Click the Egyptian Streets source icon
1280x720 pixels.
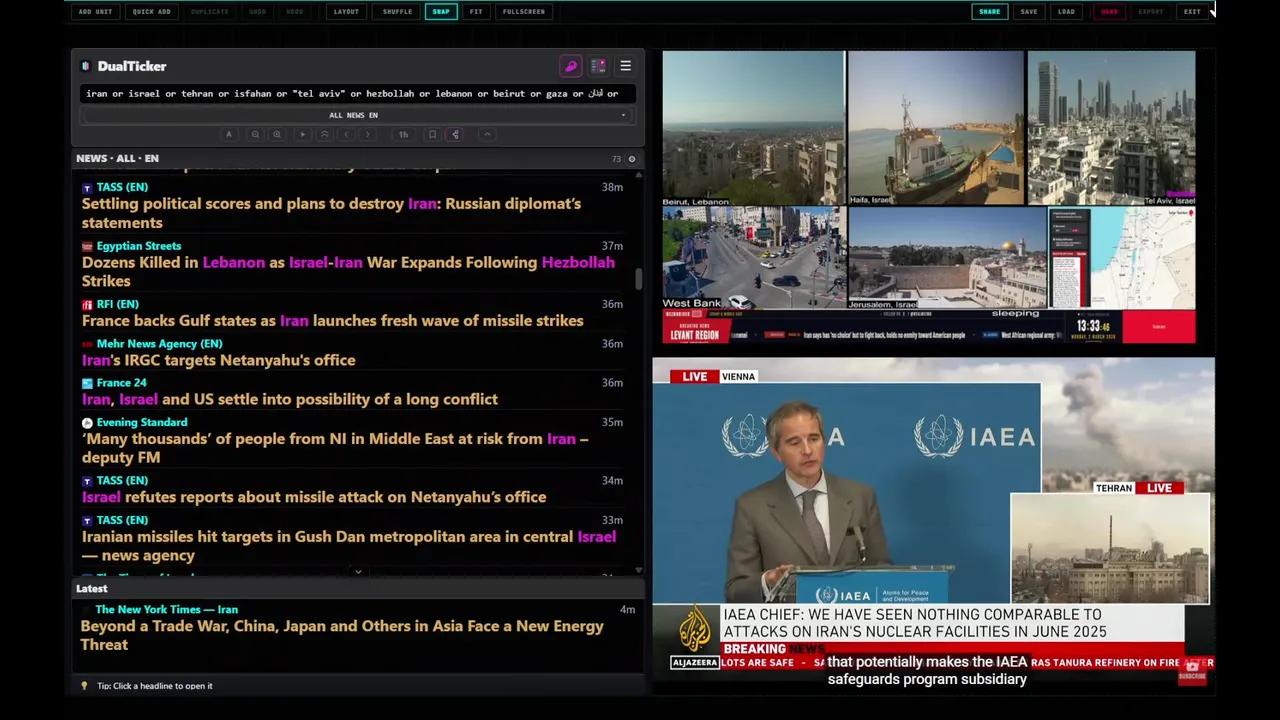point(87,246)
